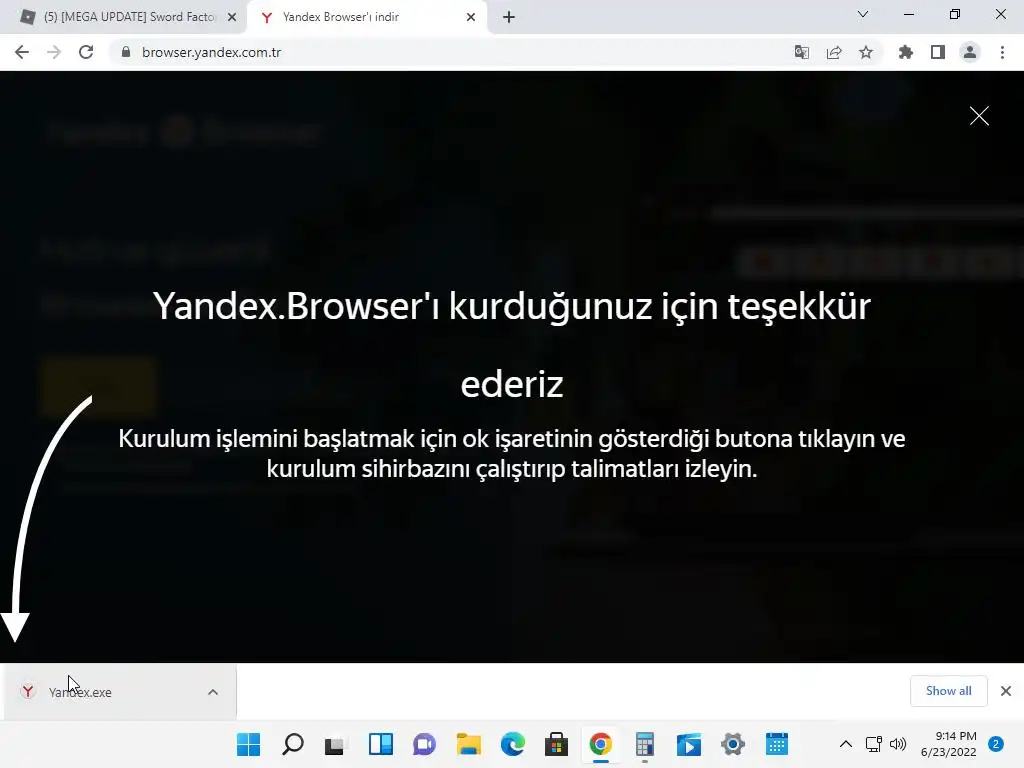The image size is (1024, 768).
Task: Open Settings gear on taskbar
Action: click(x=733, y=744)
